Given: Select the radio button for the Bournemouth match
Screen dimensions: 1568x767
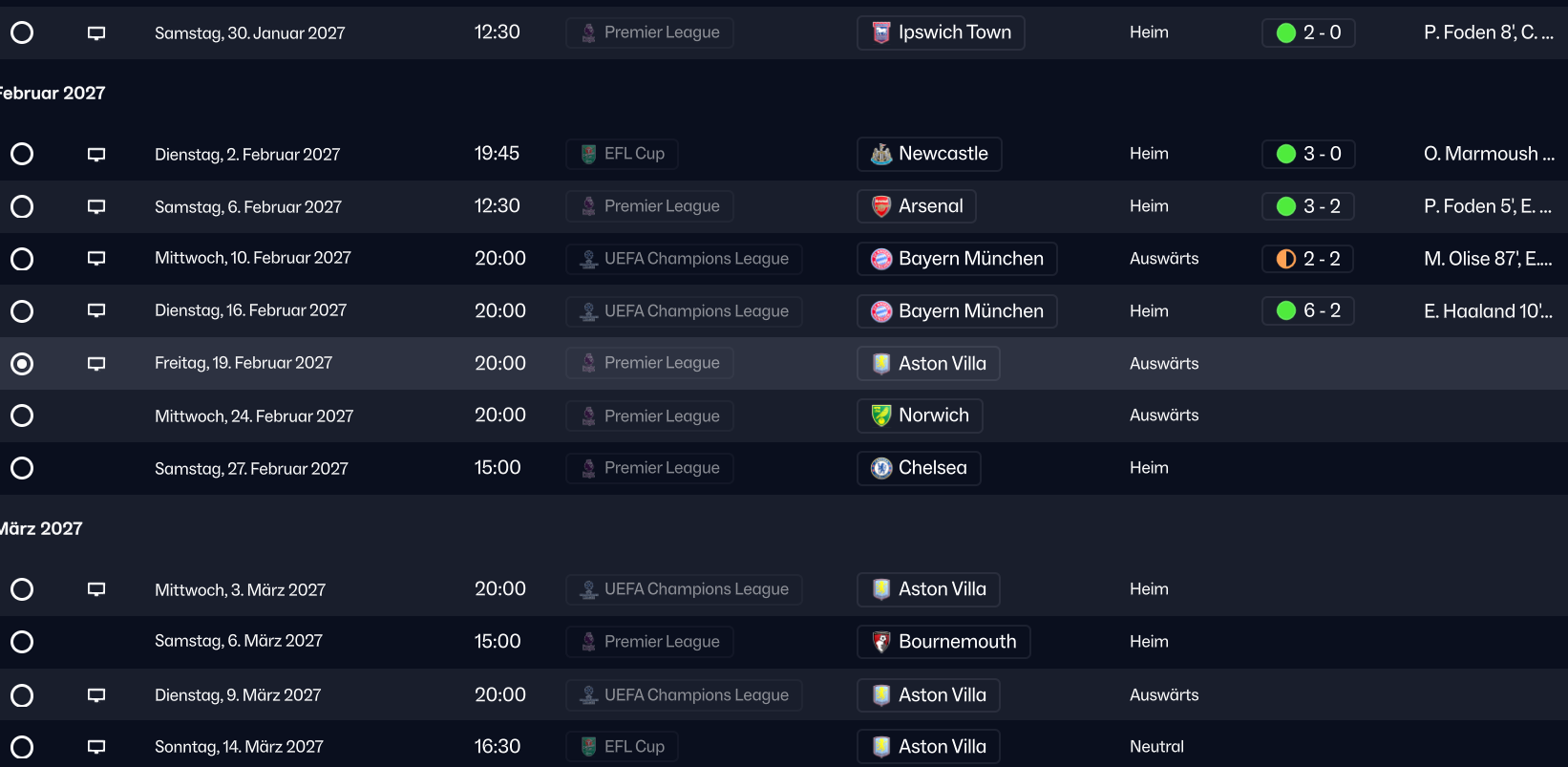Looking at the screenshot, I should click(x=22, y=642).
